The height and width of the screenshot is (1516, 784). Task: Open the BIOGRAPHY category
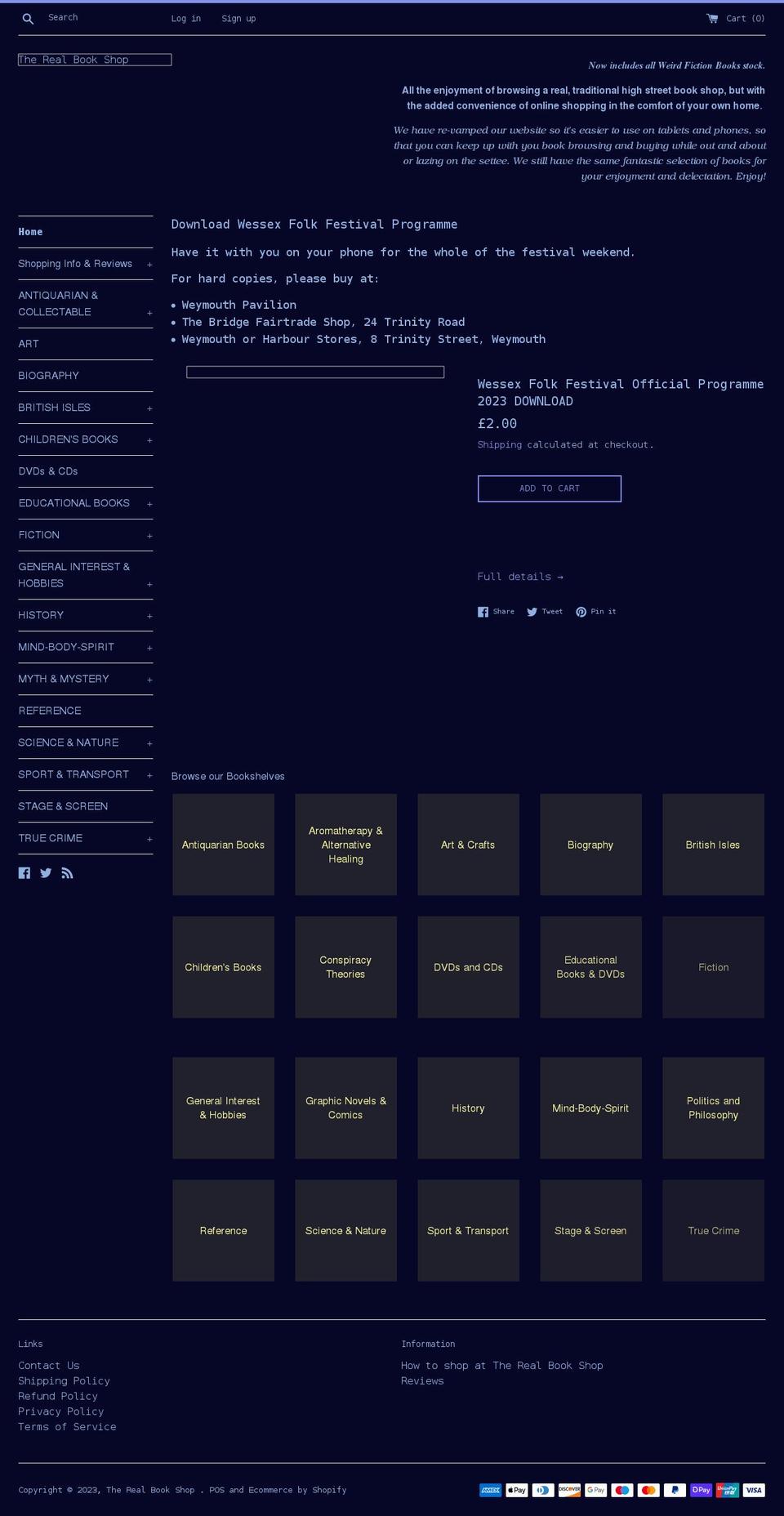click(49, 376)
